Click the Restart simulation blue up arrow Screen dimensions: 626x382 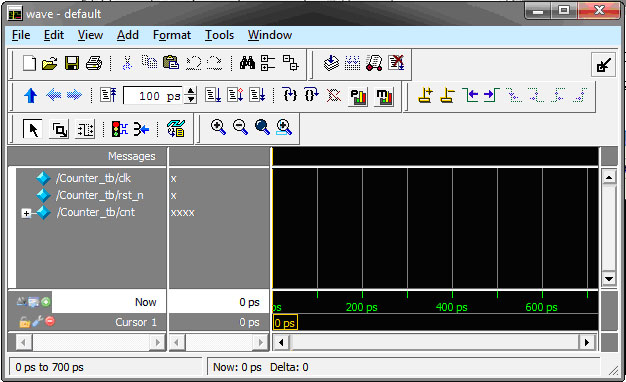30,96
